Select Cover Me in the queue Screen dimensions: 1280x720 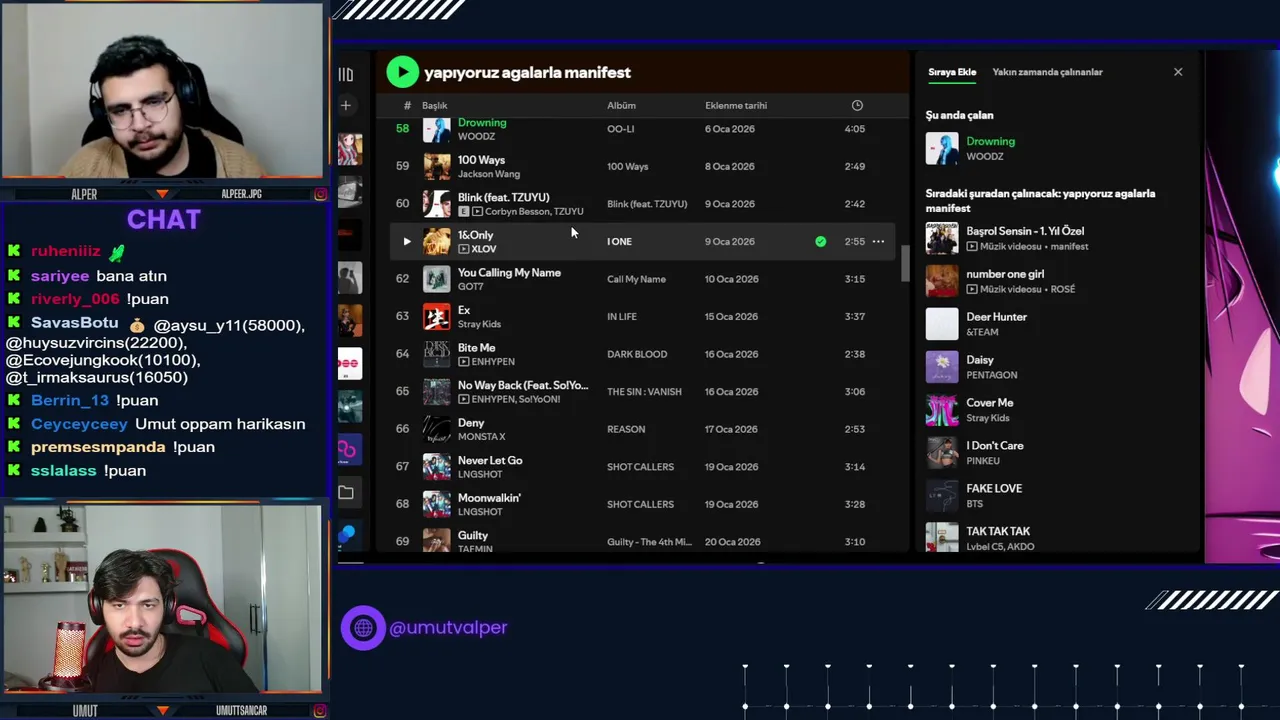point(1058,410)
